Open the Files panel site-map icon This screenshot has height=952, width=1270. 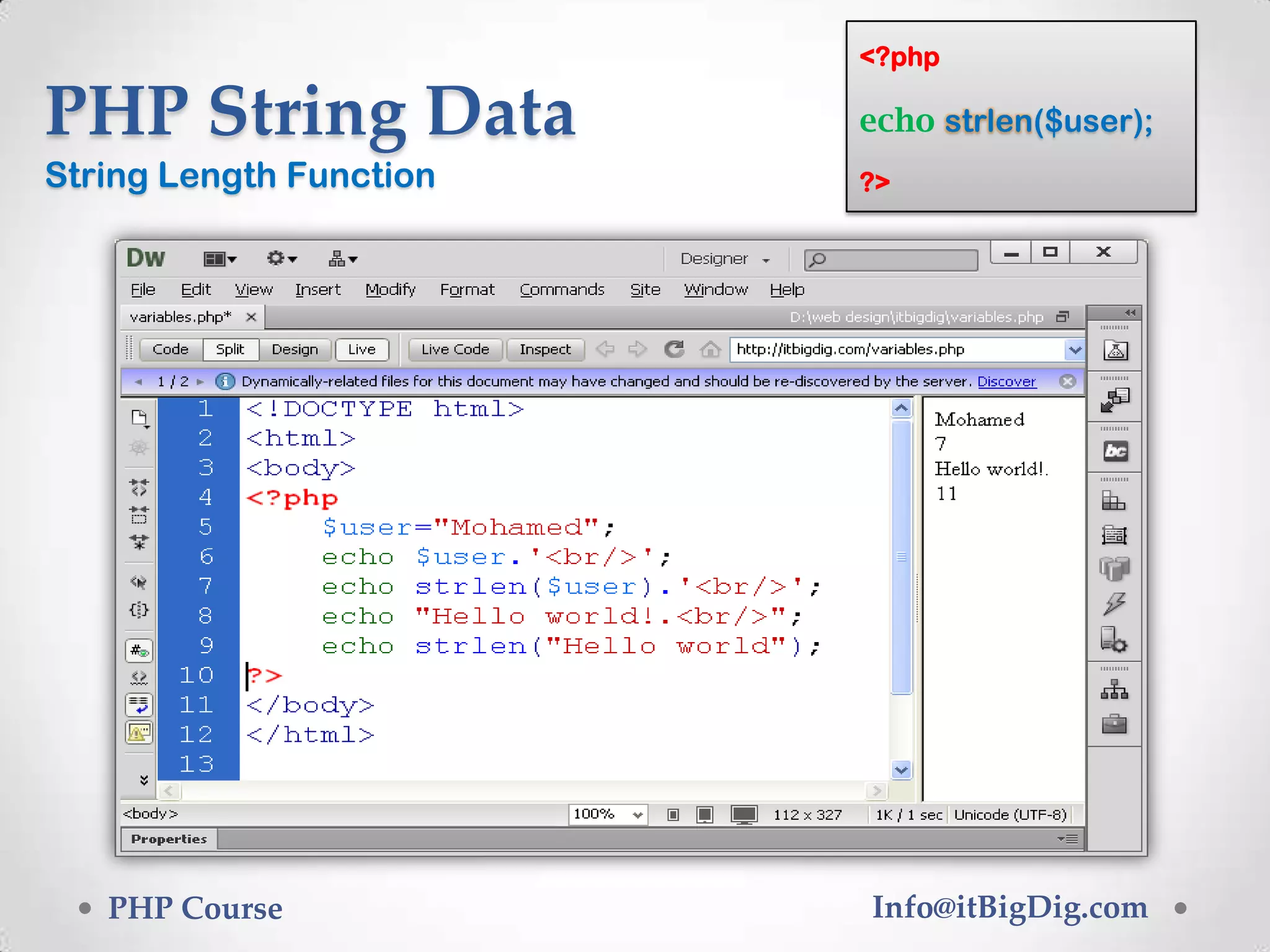(1114, 690)
